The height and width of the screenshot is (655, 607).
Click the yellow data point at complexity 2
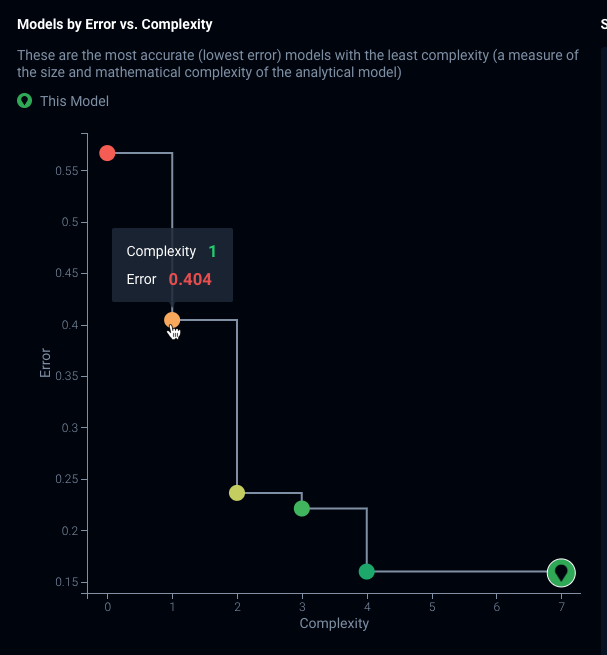237,492
